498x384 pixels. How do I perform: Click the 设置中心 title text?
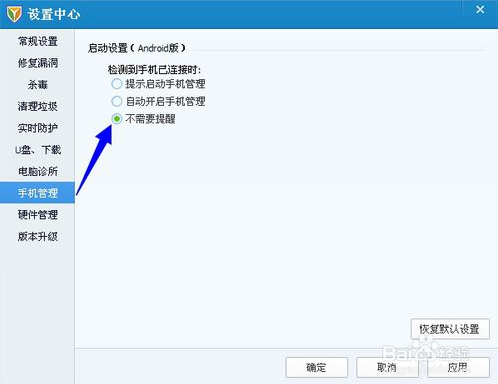[x=54, y=14]
